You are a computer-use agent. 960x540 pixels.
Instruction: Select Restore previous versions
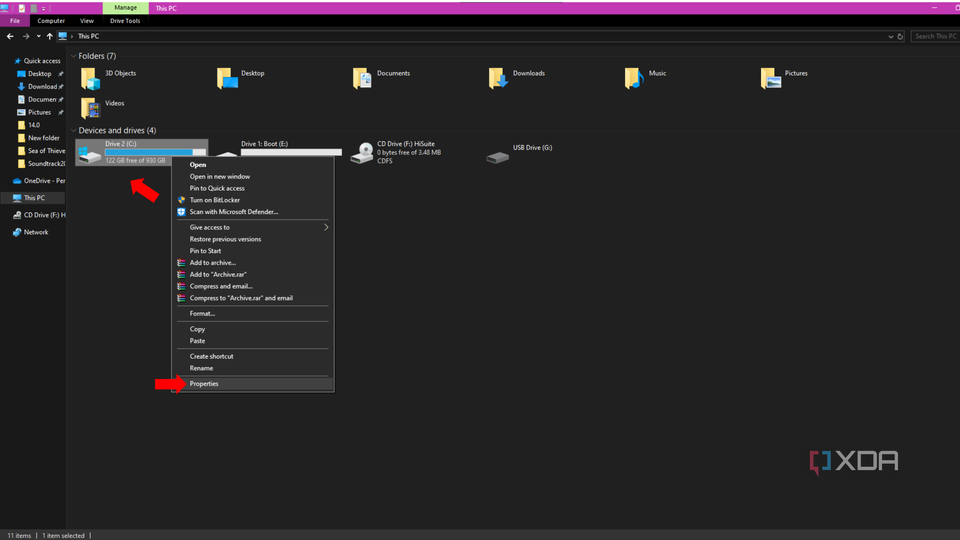tap(253, 239)
